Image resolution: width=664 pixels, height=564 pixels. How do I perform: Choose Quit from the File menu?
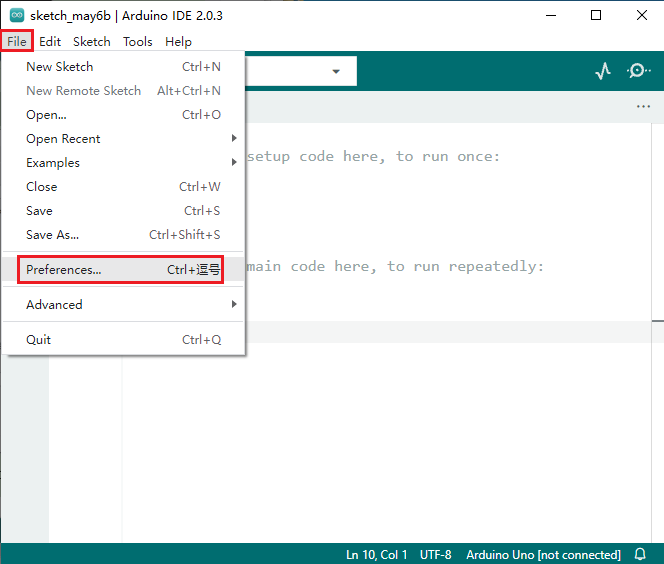pyautogui.click(x=123, y=340)
